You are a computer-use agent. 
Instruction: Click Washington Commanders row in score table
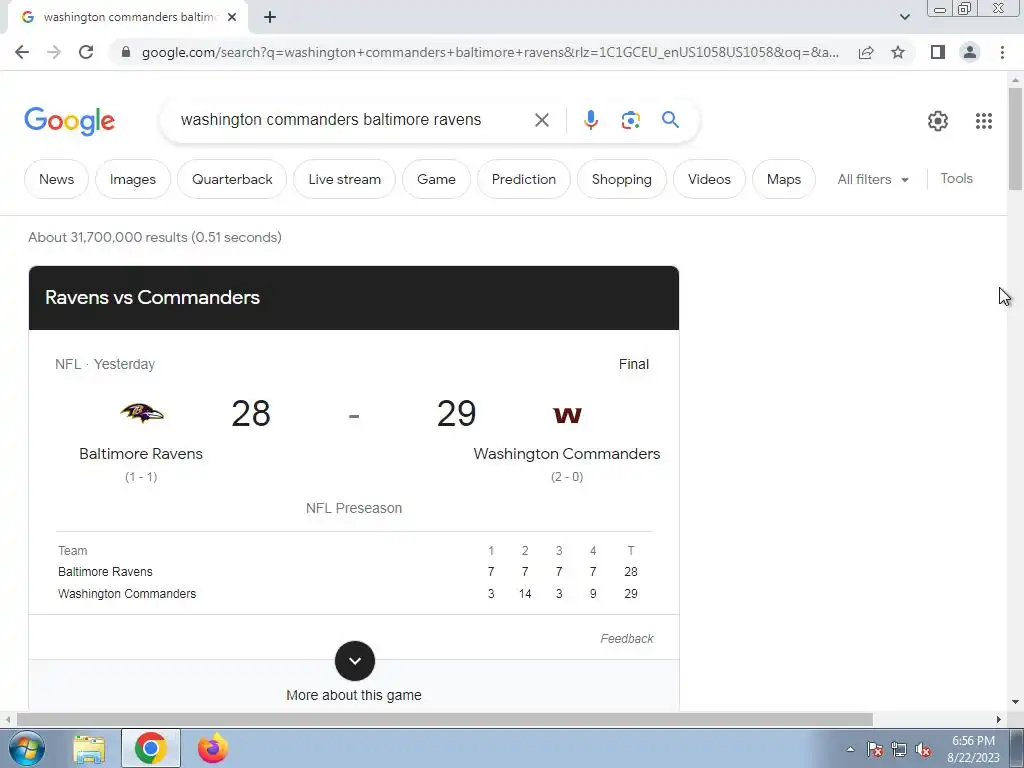[354, 594]
